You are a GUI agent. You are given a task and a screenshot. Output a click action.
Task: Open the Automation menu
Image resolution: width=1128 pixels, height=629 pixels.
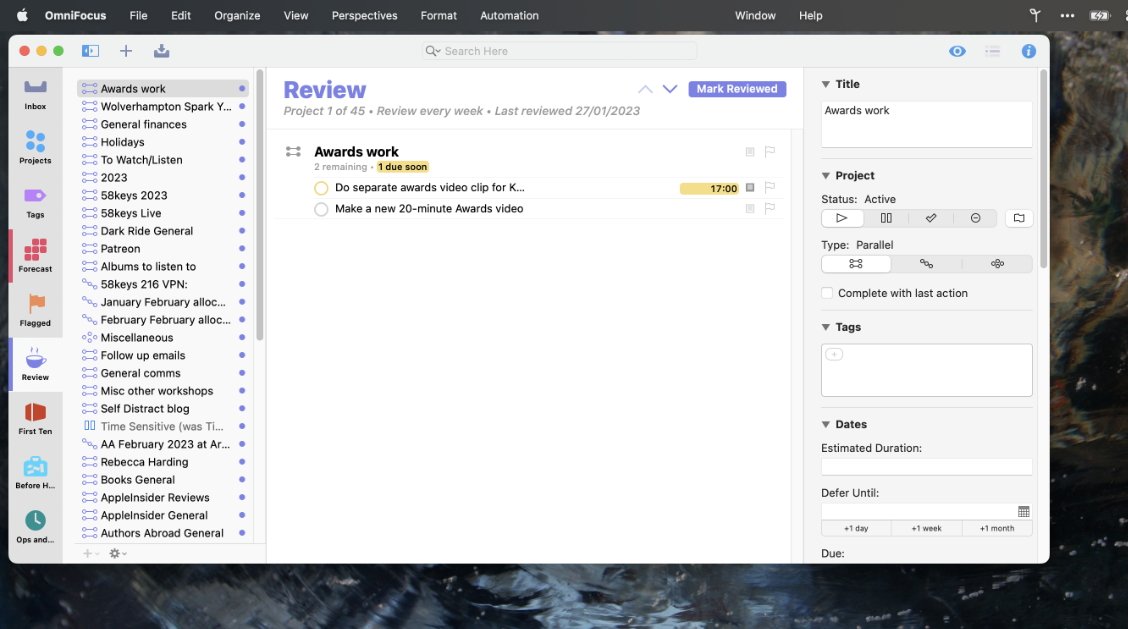coord(509,15)
